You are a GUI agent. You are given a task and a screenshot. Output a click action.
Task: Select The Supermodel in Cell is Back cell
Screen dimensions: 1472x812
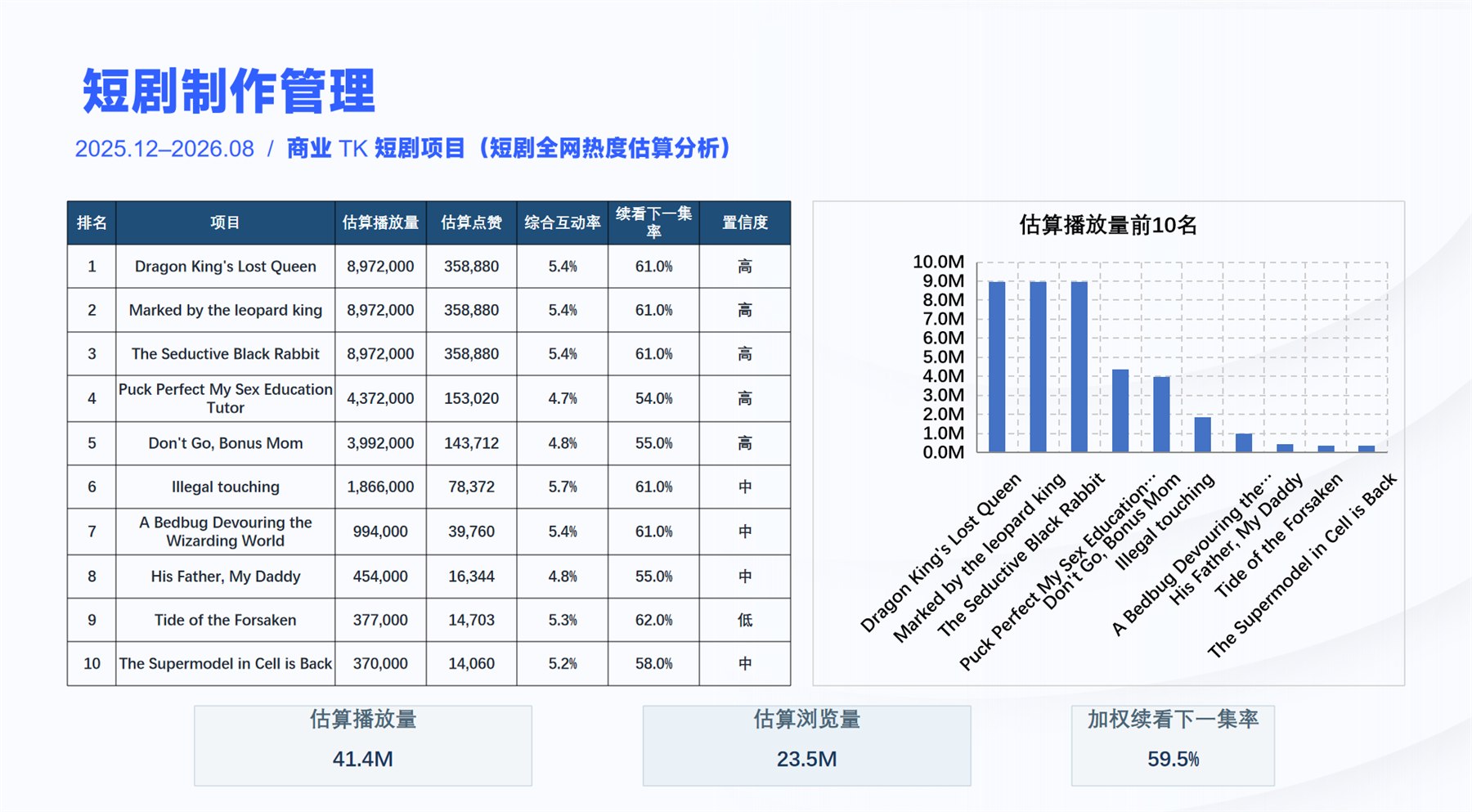(x=225, y=663)
